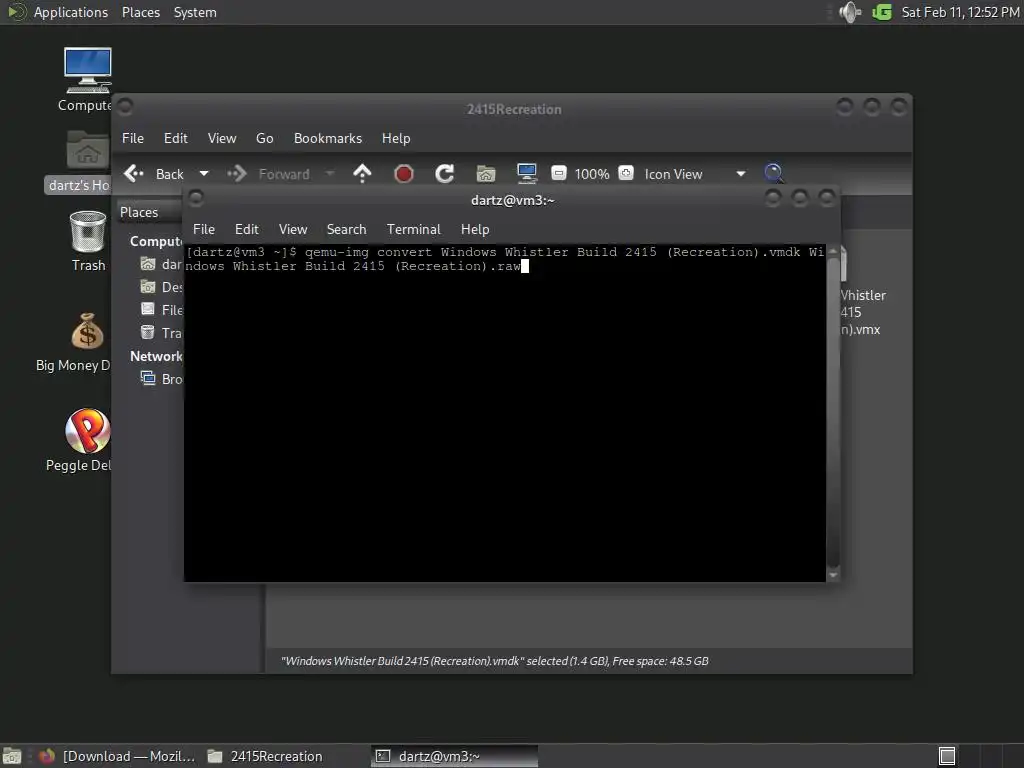
Task: Select Desktop entry in Places sidebar
Action: click(x=161, y=287)
